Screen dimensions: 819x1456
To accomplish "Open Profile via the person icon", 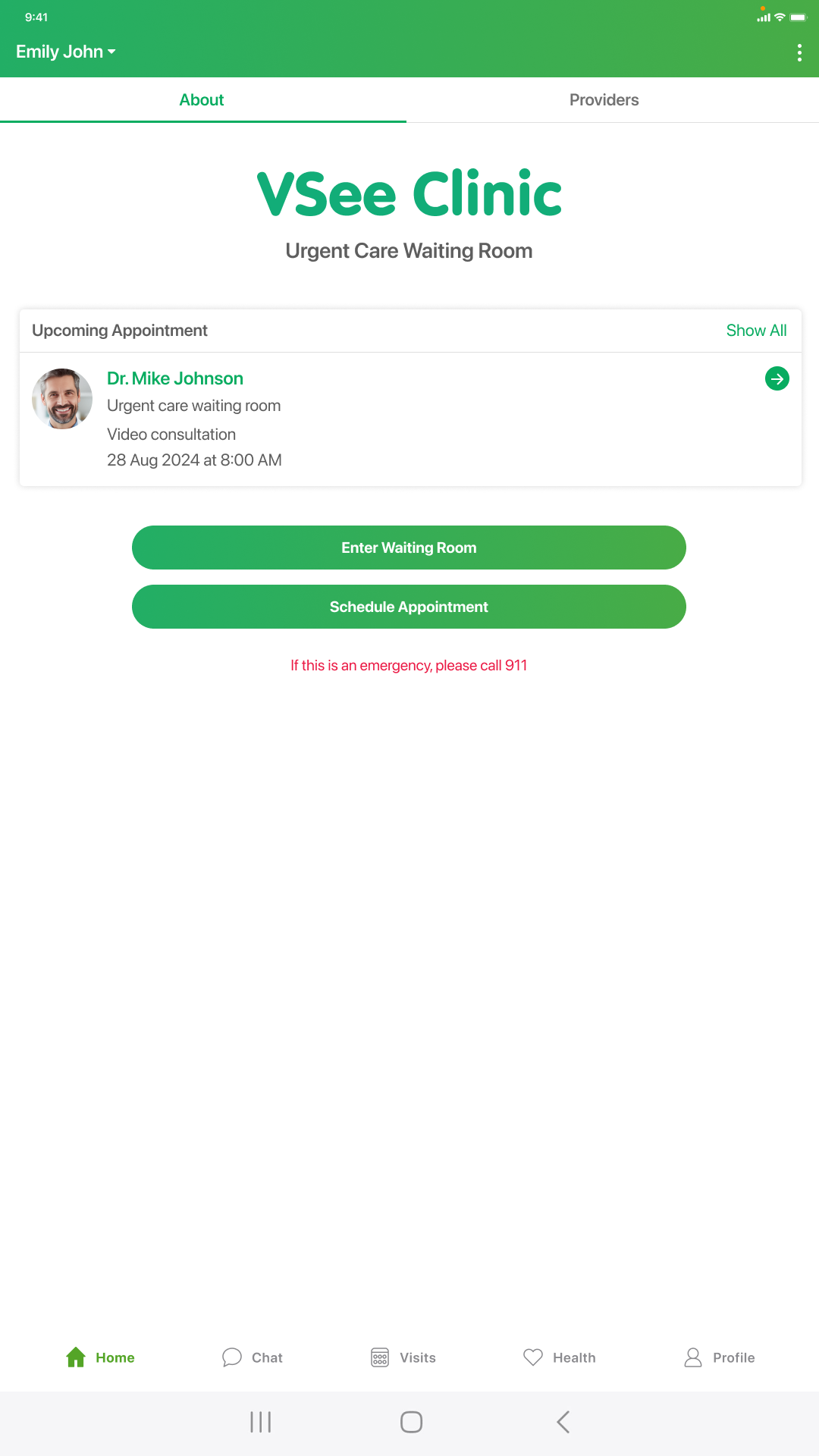I will pyautogui.click(x=693, y=1357).
